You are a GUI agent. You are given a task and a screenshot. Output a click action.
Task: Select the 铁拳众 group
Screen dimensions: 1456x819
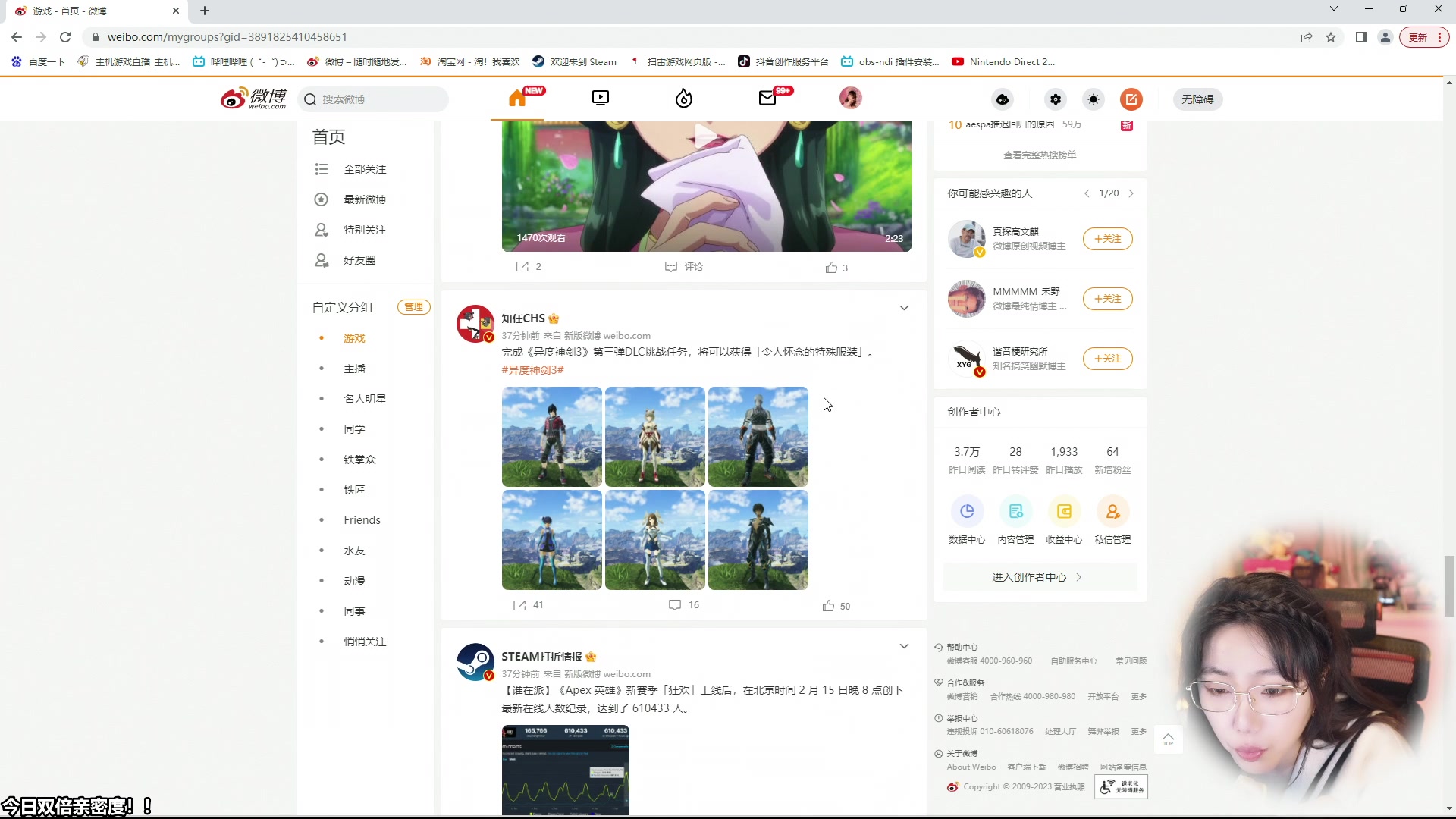click(x=359, y=460)
